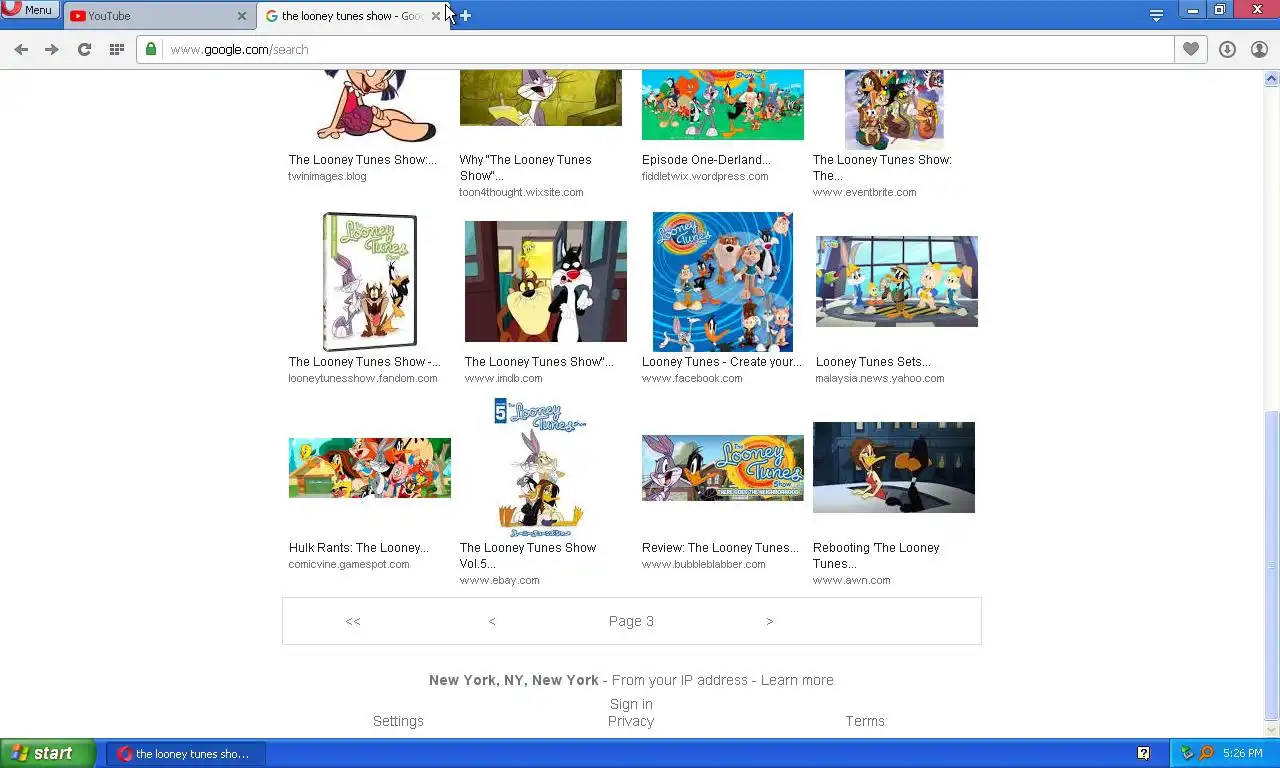This screenshot has height=768, width=1280.
Task: Open the twinimages.blog image thumbnail
Action: [x=375, y=106]
